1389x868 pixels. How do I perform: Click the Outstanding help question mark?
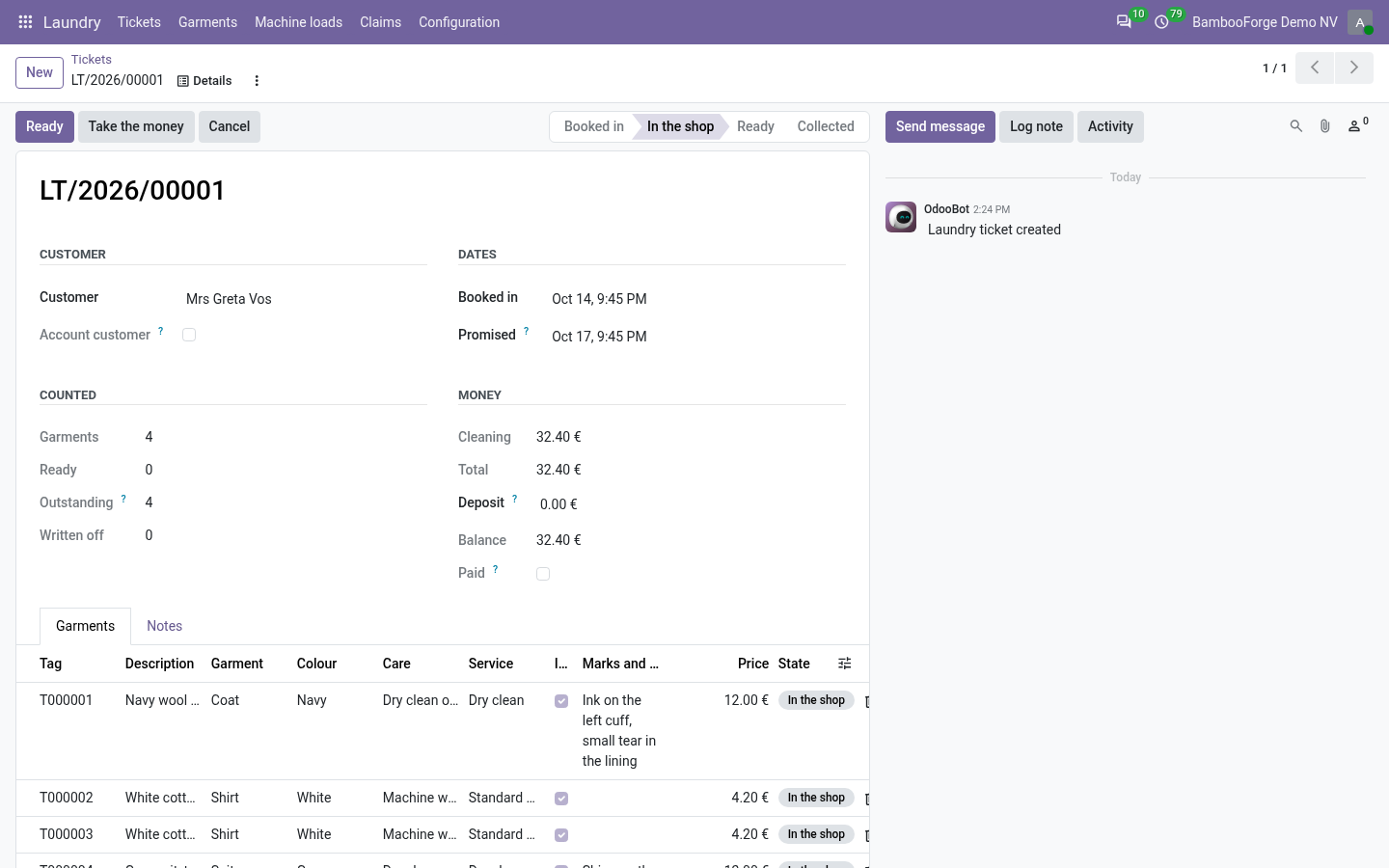click(x=123, y=499)
